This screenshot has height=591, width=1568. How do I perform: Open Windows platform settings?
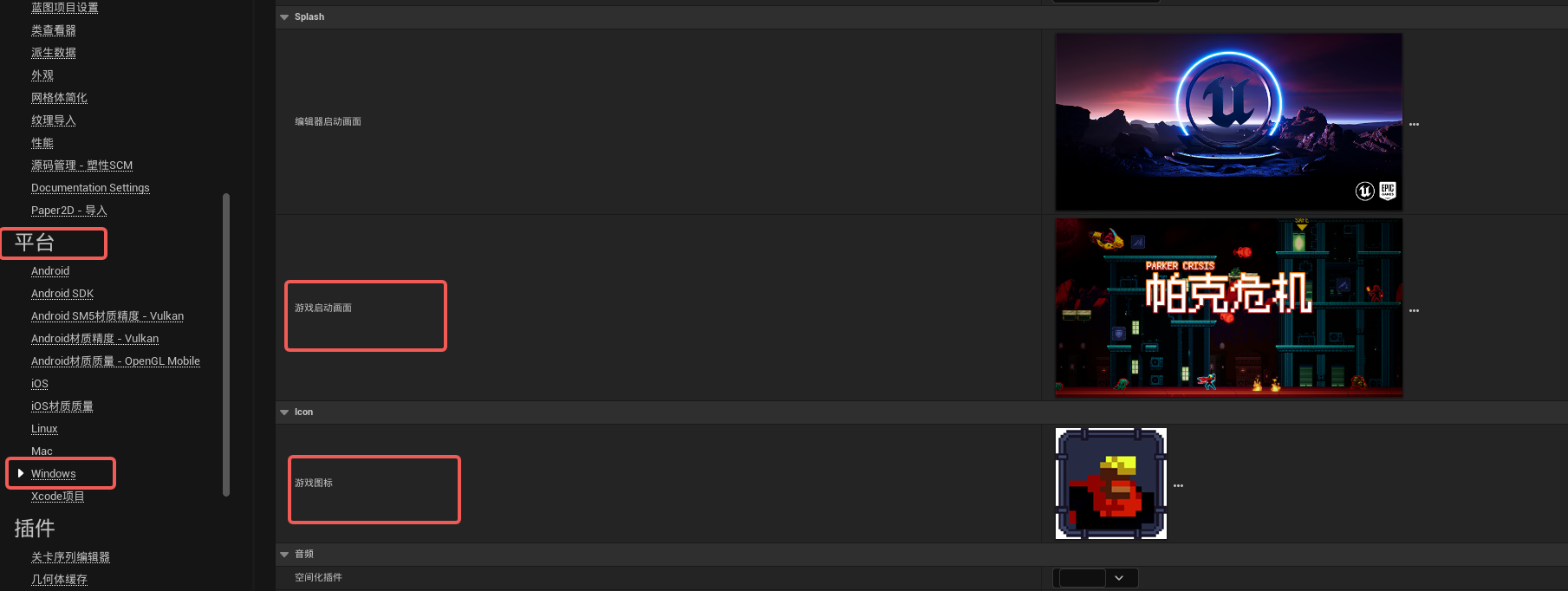tap(54, 474)
